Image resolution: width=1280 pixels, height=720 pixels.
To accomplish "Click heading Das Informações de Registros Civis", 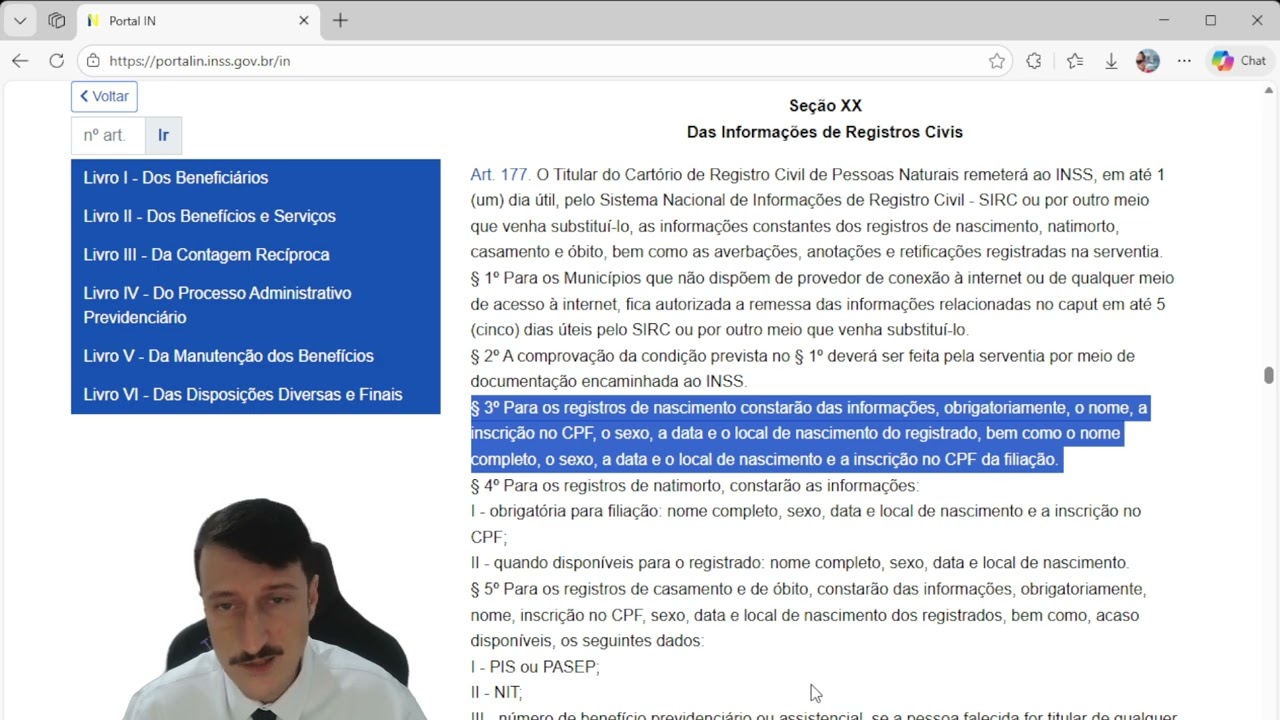I will 825,132.
